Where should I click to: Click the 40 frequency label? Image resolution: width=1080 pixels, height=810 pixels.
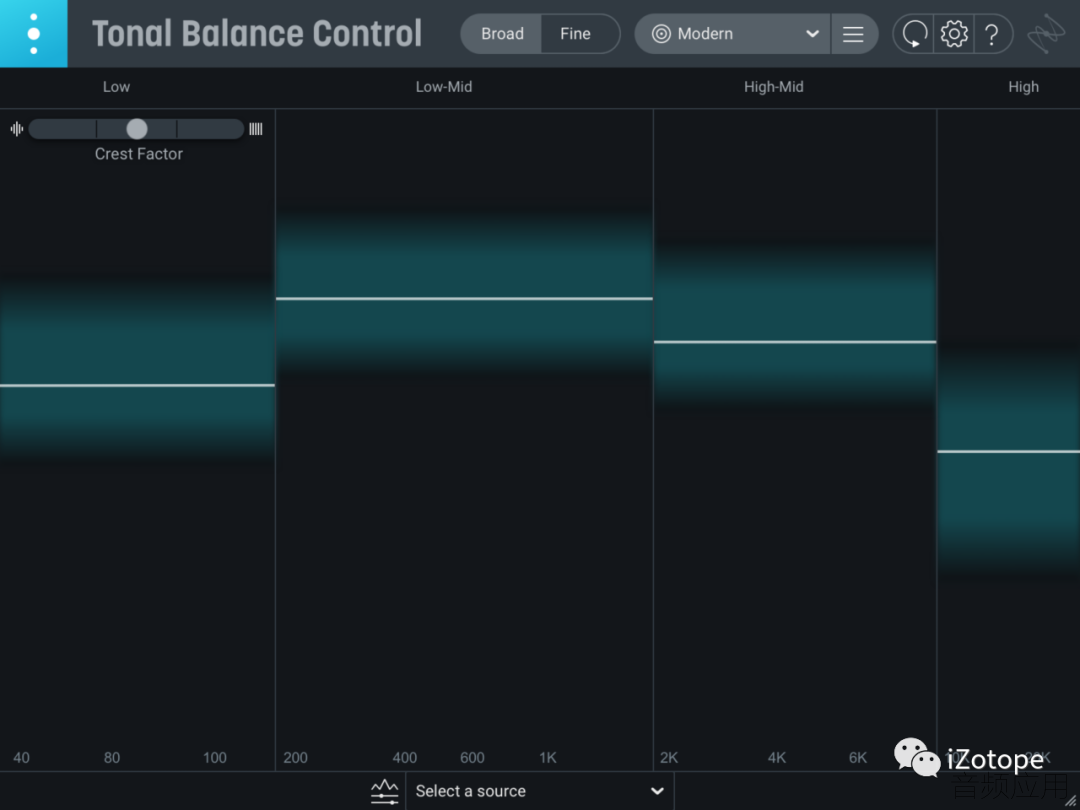click(x=21, y=758)
